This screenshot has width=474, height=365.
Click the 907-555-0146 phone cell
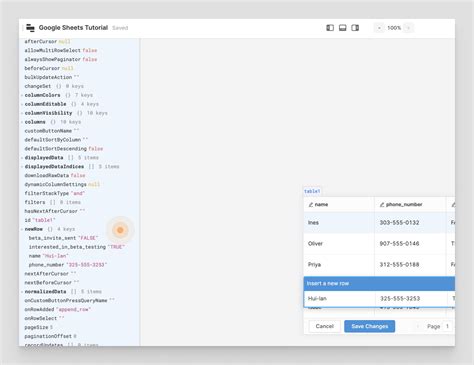coord(410,244)
